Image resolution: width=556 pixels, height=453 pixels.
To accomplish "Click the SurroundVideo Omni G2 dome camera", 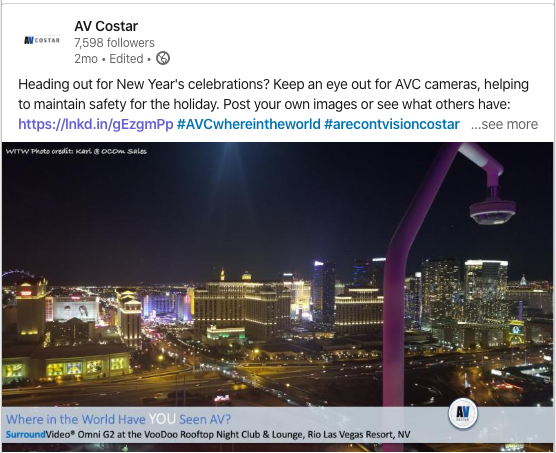I will pyautogui.click(x=492, y=213).
